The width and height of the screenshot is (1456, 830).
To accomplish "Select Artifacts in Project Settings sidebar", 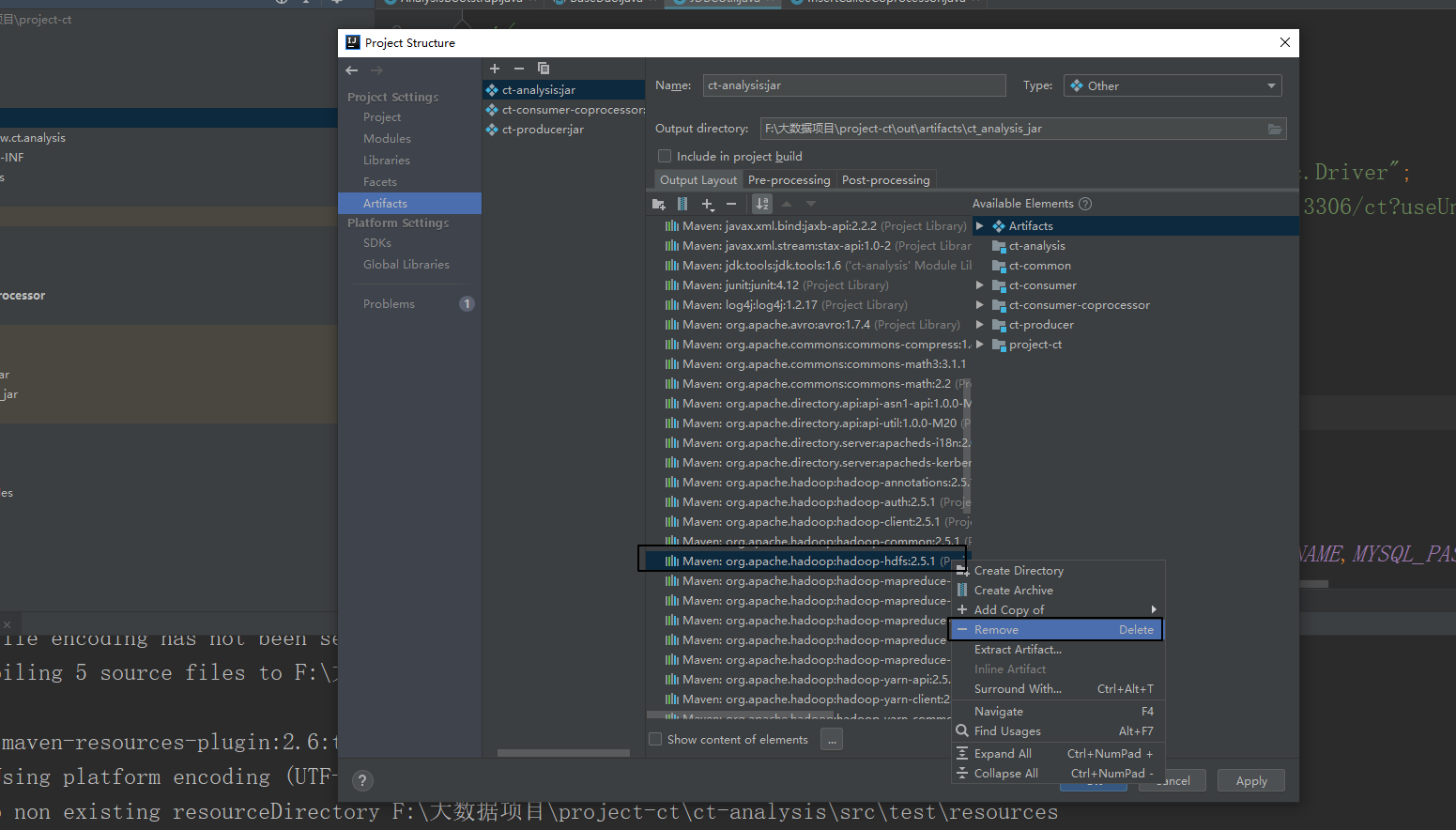I will [385, 203].
